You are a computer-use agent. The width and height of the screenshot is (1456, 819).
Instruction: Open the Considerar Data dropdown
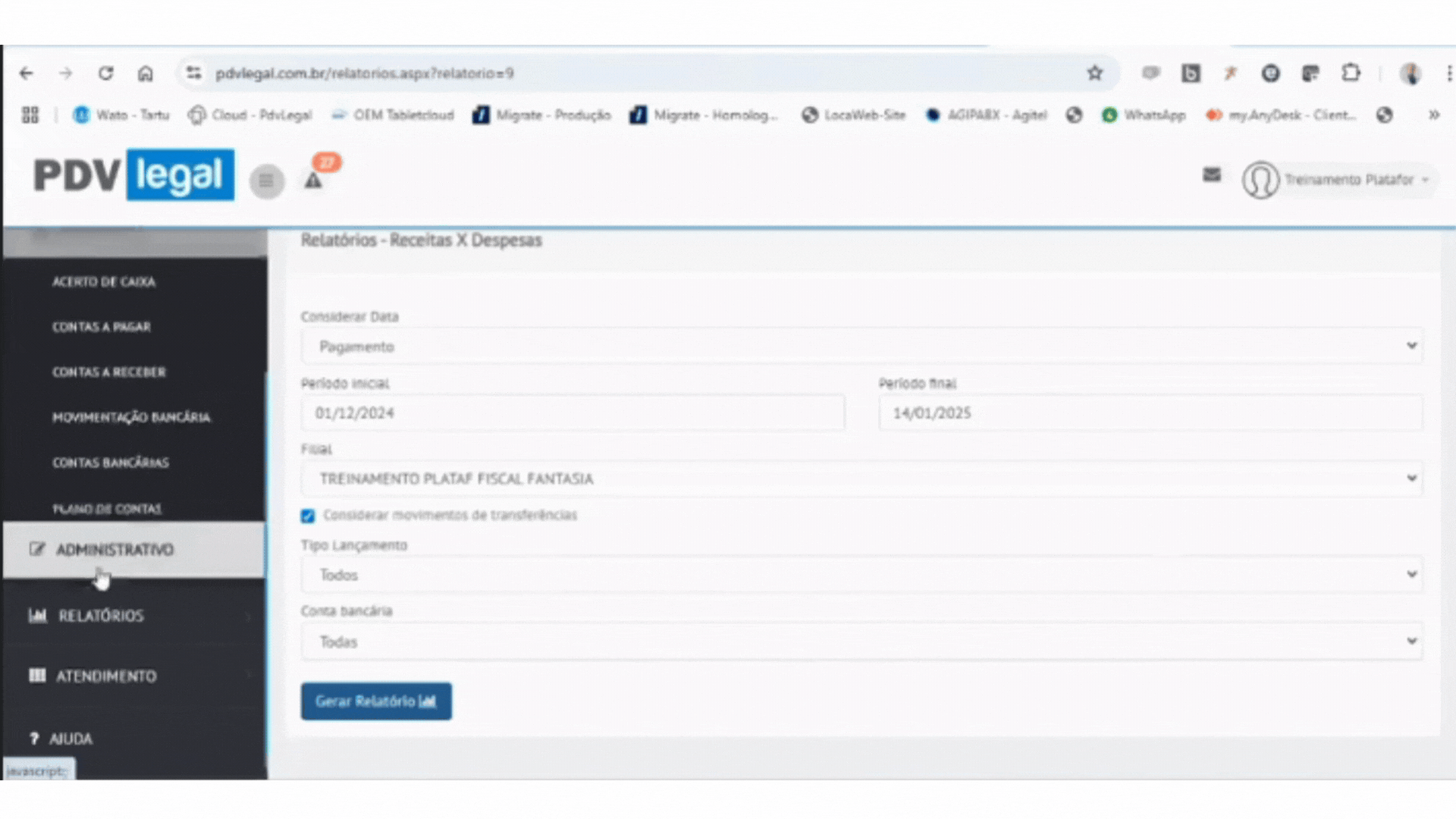coord(861,347)
